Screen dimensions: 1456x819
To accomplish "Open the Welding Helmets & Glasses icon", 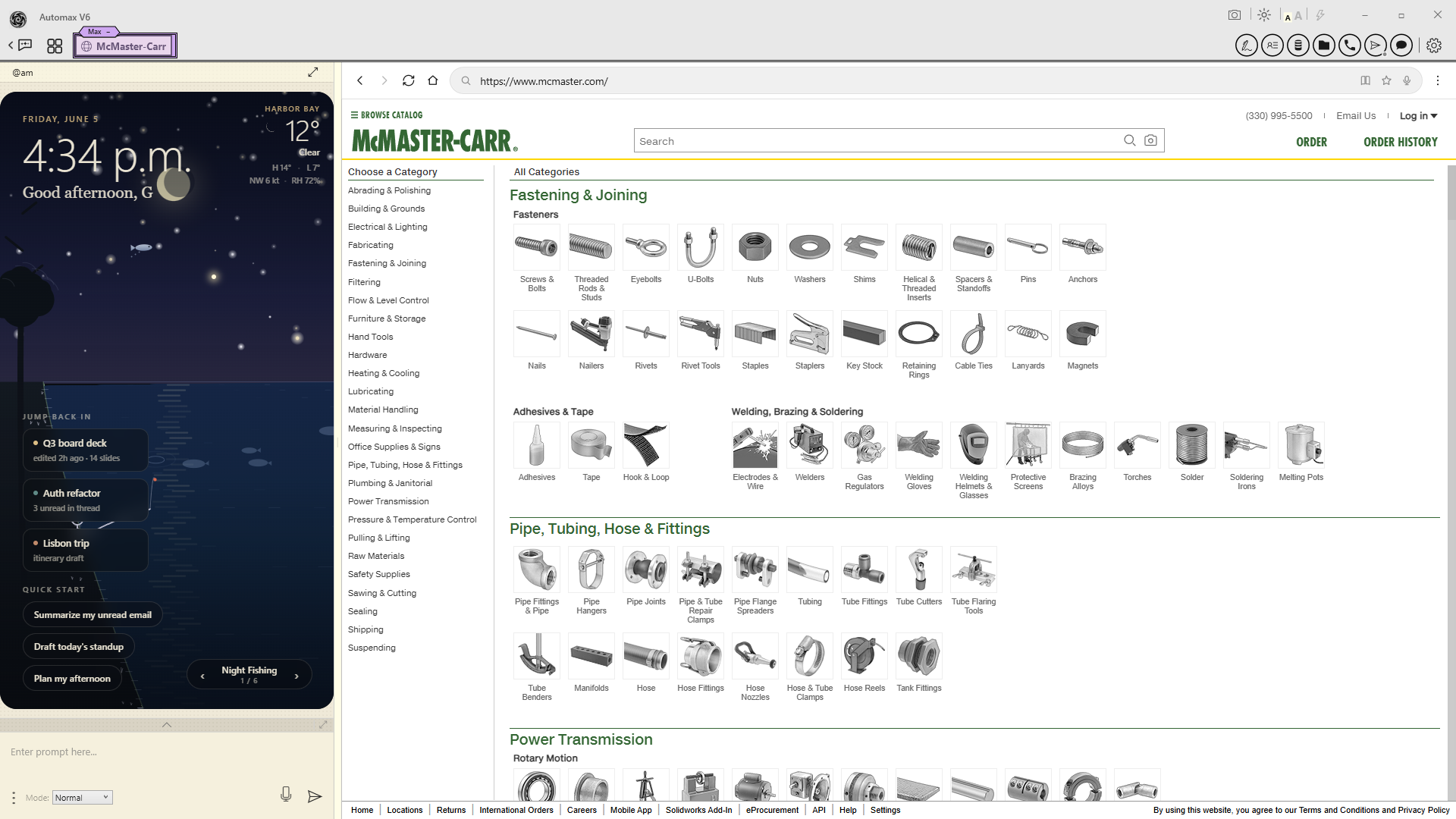I will [974, 445].
